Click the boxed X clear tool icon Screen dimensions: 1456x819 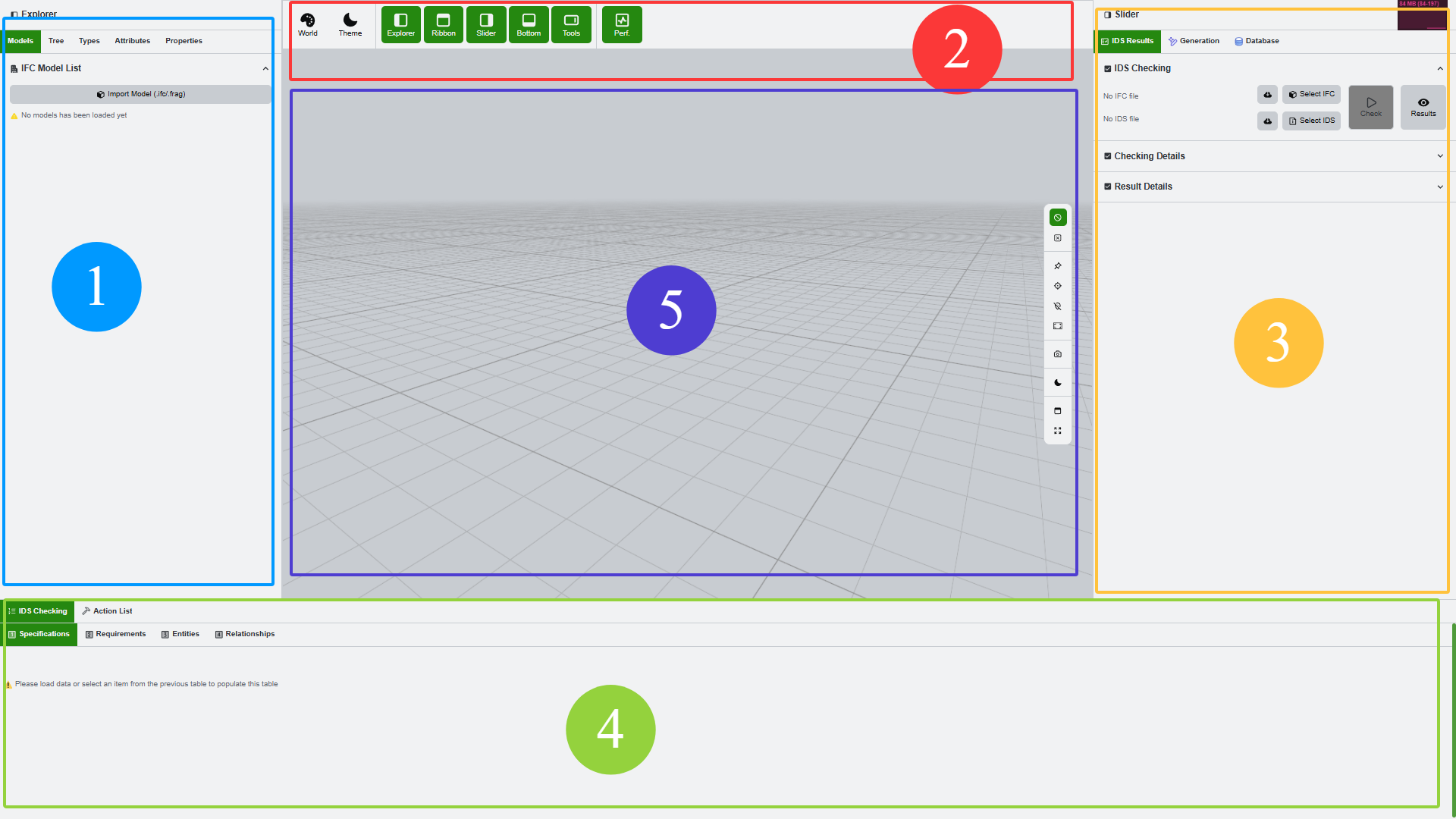tap(1058, 238)
